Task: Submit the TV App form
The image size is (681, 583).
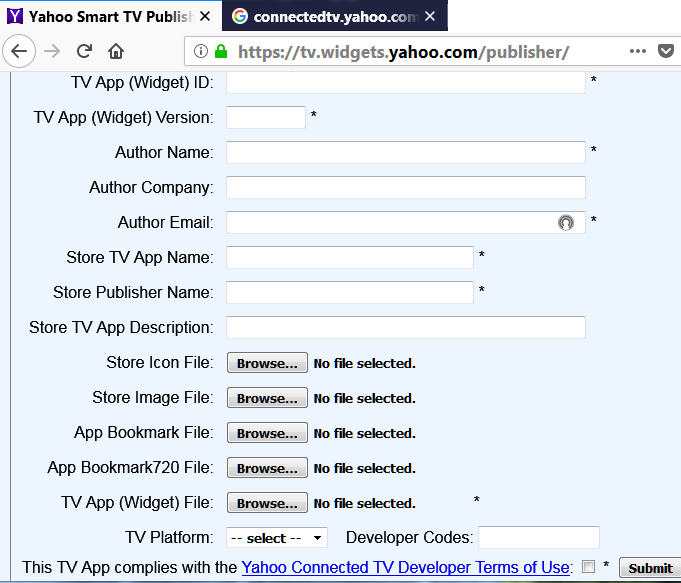Action: (650, 568)
